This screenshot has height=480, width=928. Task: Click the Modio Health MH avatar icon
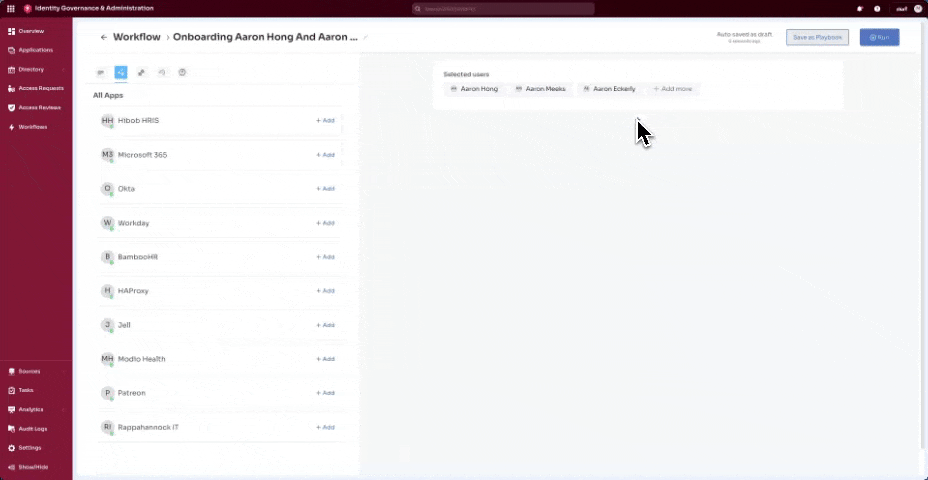click(107, 359)
